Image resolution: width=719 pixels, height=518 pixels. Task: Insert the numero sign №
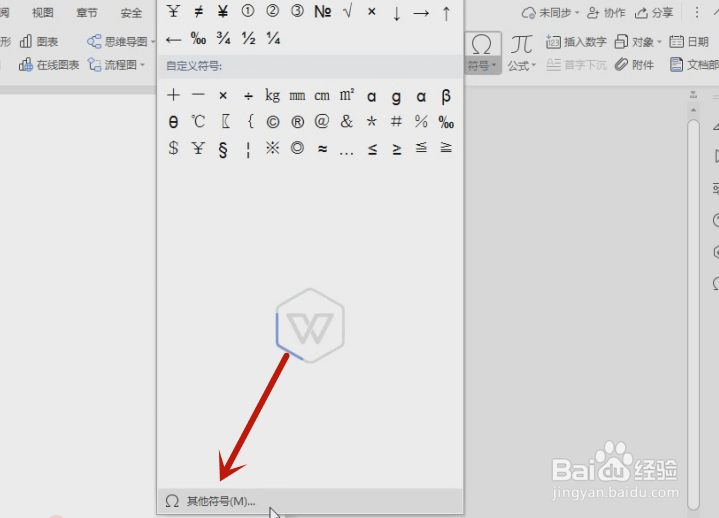(x=323, y=11)
